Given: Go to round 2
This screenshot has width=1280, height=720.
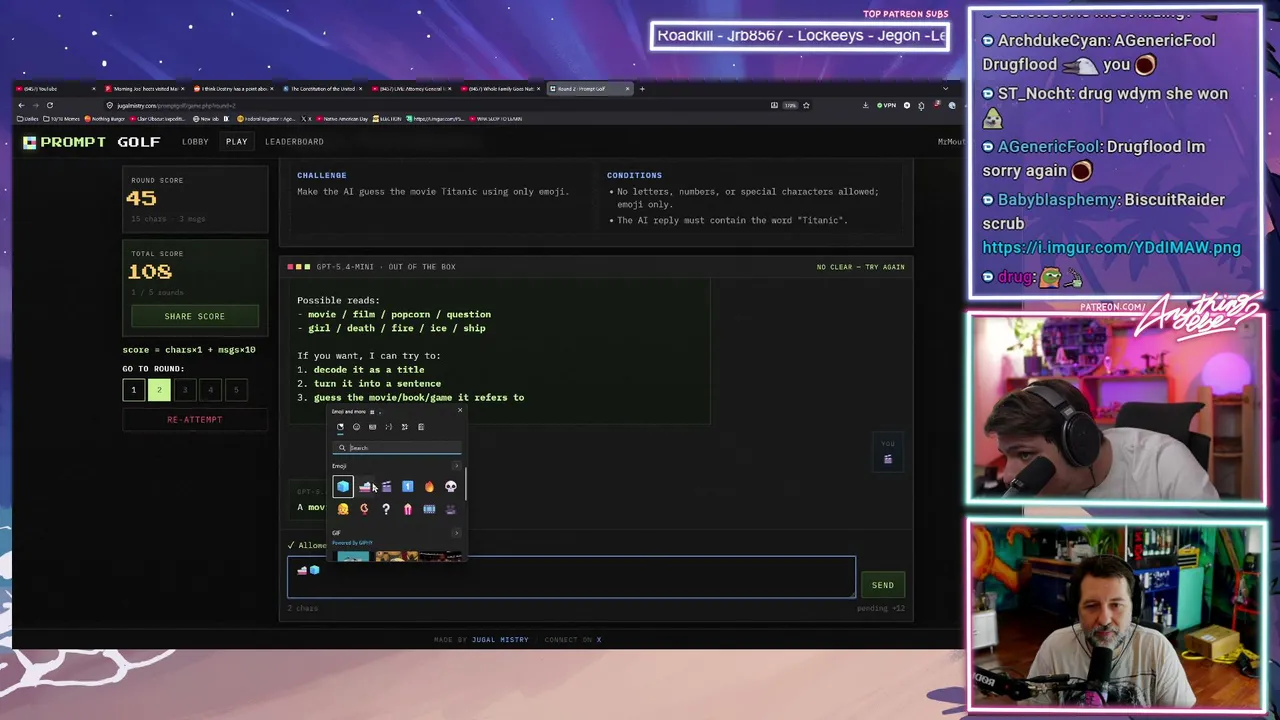Looking at the screenshot, I should (159, 389).
